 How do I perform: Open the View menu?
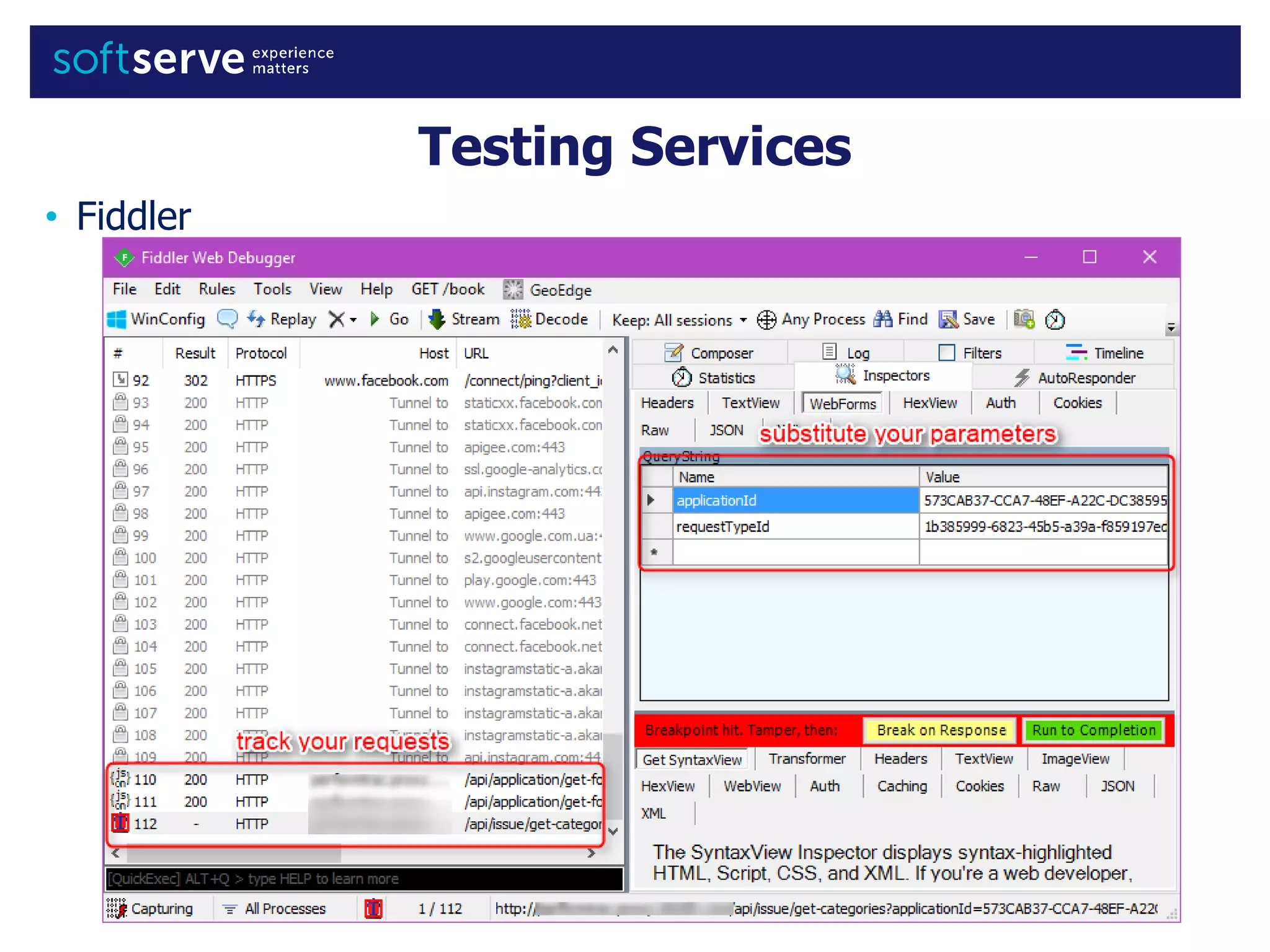tap(326, 289)
